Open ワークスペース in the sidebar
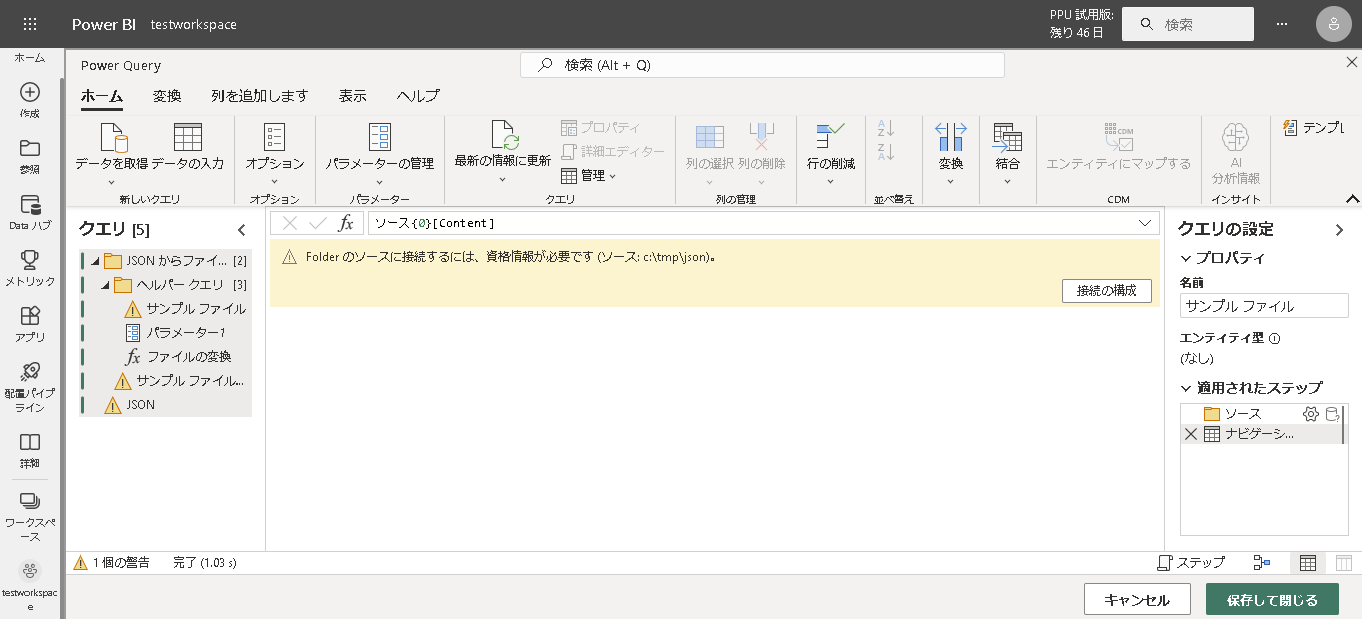This screenshot has width=1362, height=619. (30, 515)
